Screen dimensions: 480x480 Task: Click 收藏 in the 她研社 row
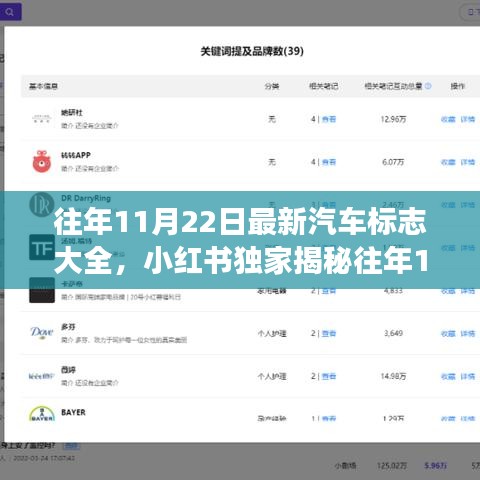pos(448,119)
